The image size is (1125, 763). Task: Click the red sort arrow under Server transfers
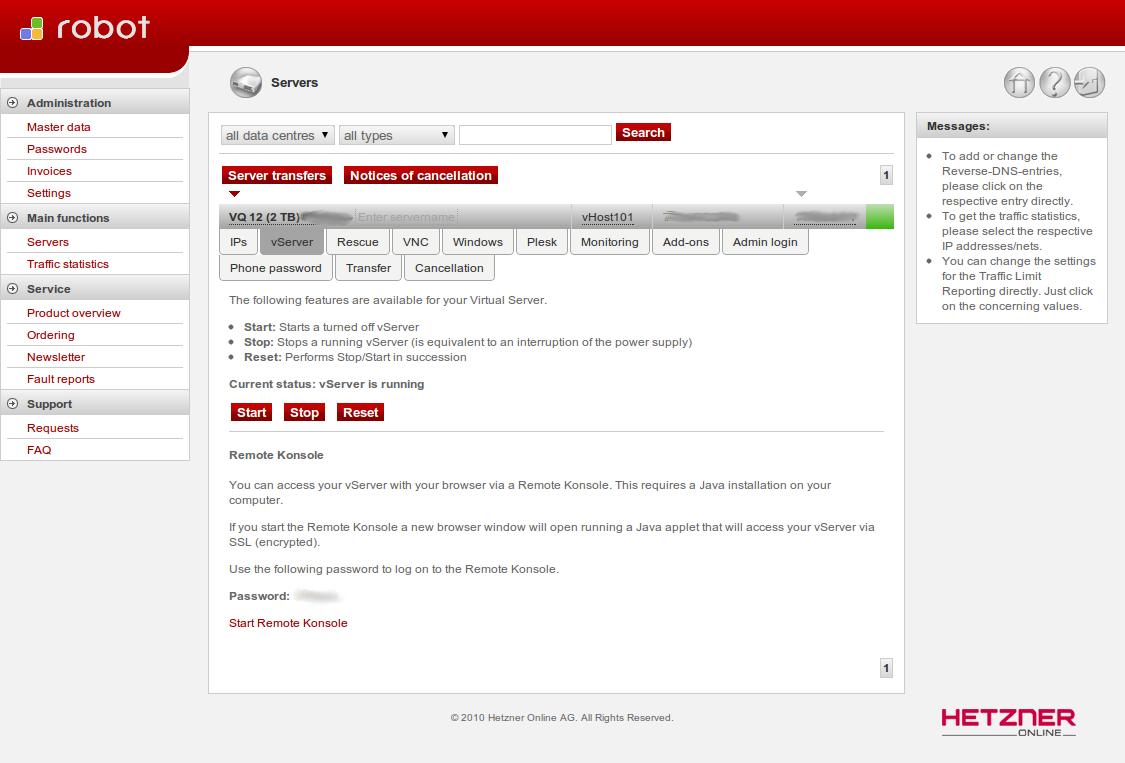(x=235, y=194)
